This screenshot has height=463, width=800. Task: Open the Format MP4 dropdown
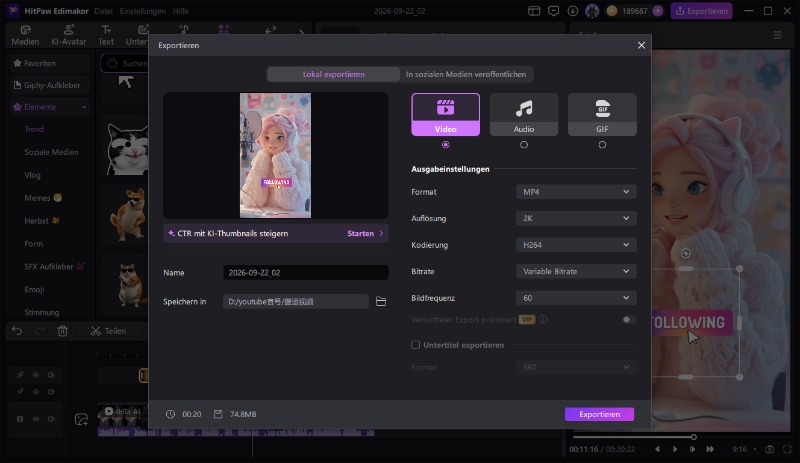(576, 192)
